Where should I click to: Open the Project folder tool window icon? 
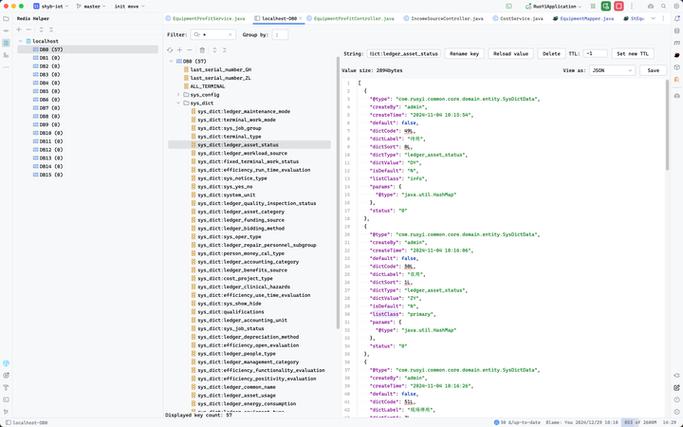(6, 19)
